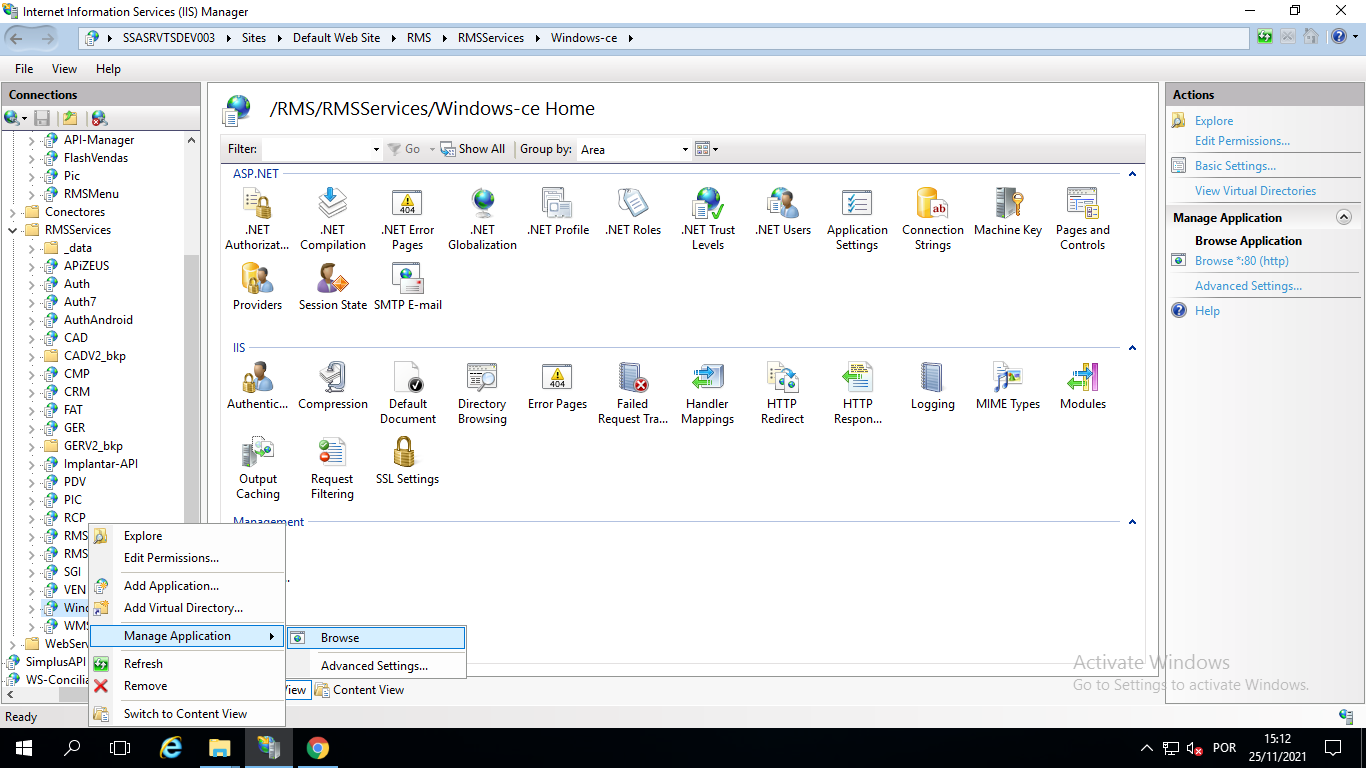Image resolution: width=1366 pixels, height=768 pixels.
Task: Click into the Filter input field
Action: (x=316, y=150)
